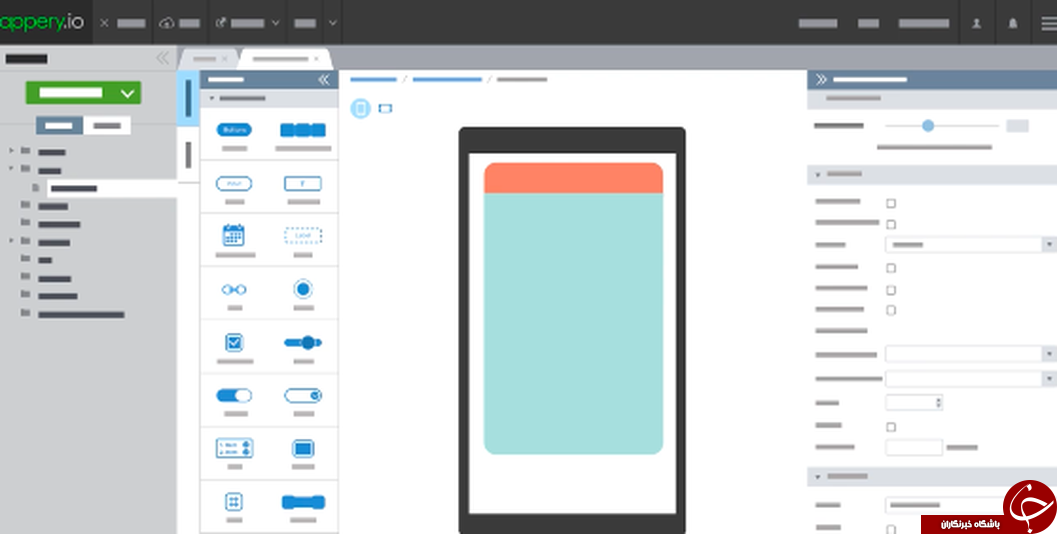Open the notification bell
Screen dimensions: 1057x534
coord(1013,23)
